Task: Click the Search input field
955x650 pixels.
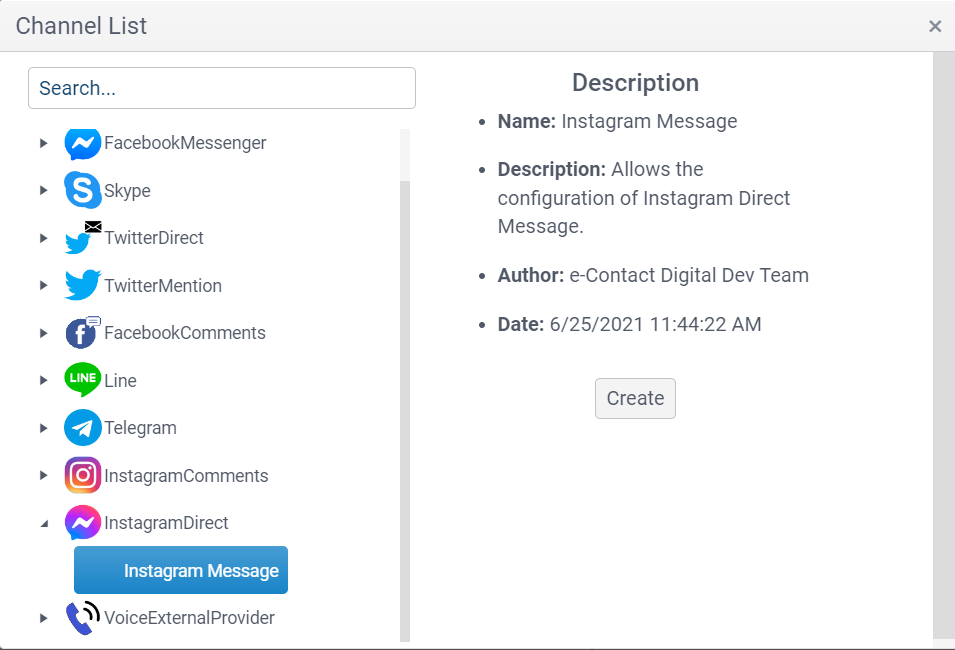Action: tap(222, 88)
